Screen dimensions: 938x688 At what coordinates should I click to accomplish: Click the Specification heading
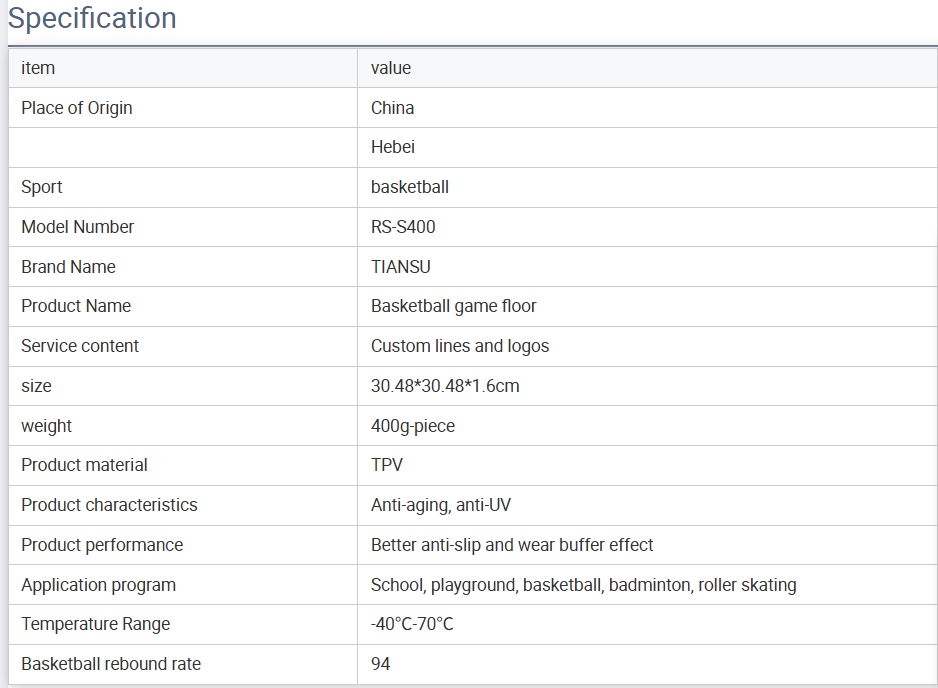tap(92, 18)
